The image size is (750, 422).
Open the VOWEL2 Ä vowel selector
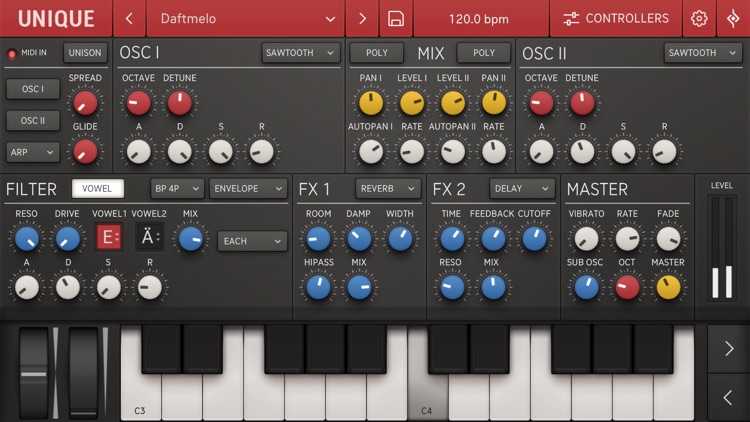[x=150, y=237]
